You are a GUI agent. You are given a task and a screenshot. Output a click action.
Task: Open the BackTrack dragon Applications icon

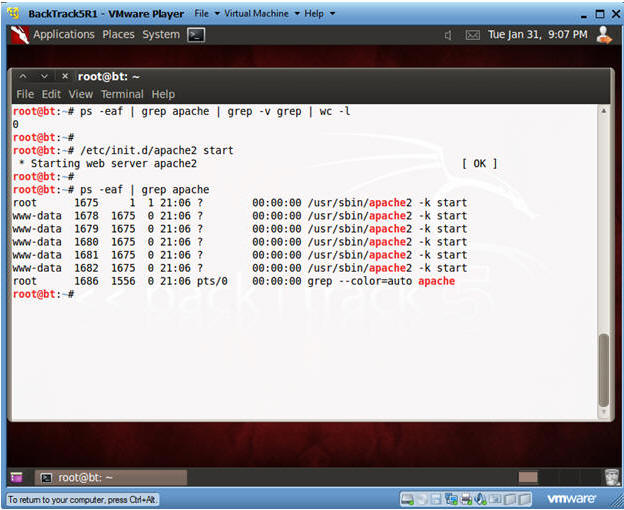pyautogui.click(x=20, y=35)
